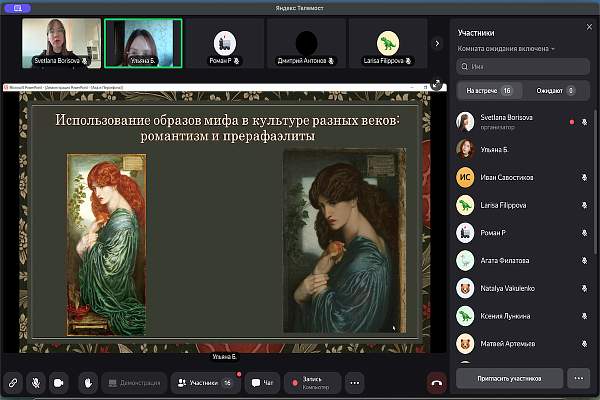Mute Роман Р microphone in list
Image resolution: width=600 pixels, height=400 pixels.
click(584, 233)
